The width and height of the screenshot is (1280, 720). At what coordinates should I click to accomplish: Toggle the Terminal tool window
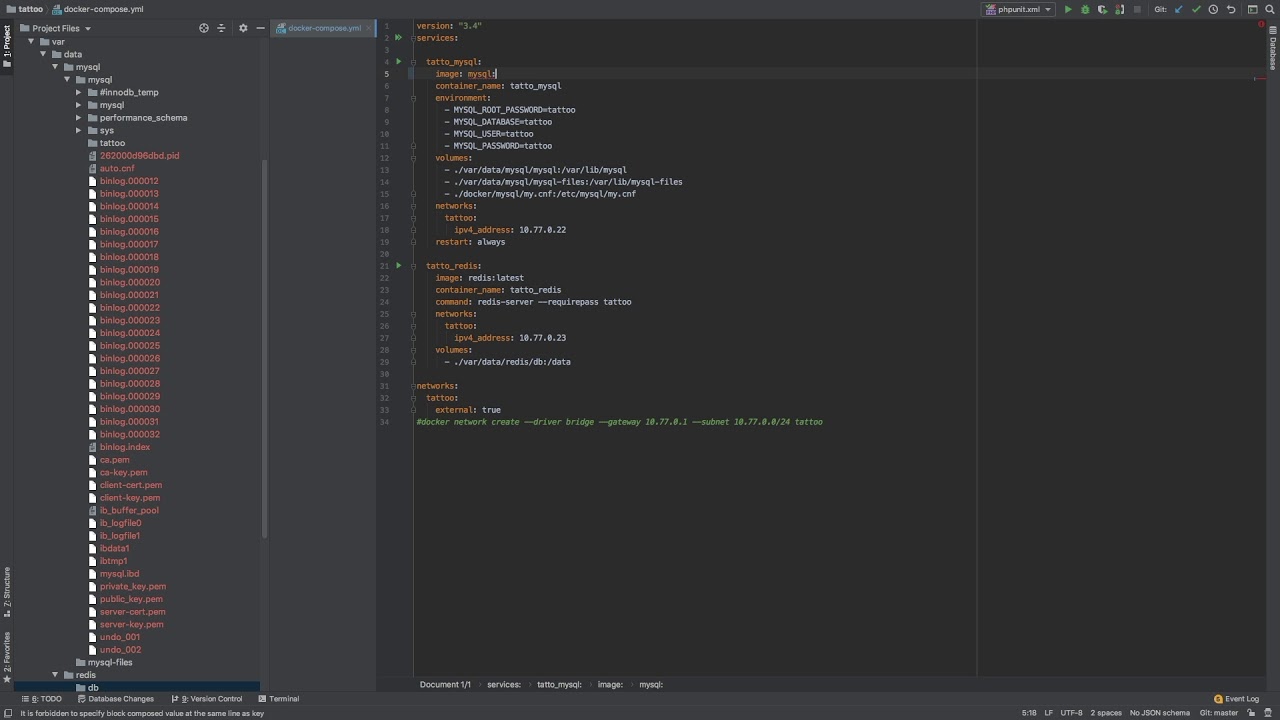click(x=278, y=699)
